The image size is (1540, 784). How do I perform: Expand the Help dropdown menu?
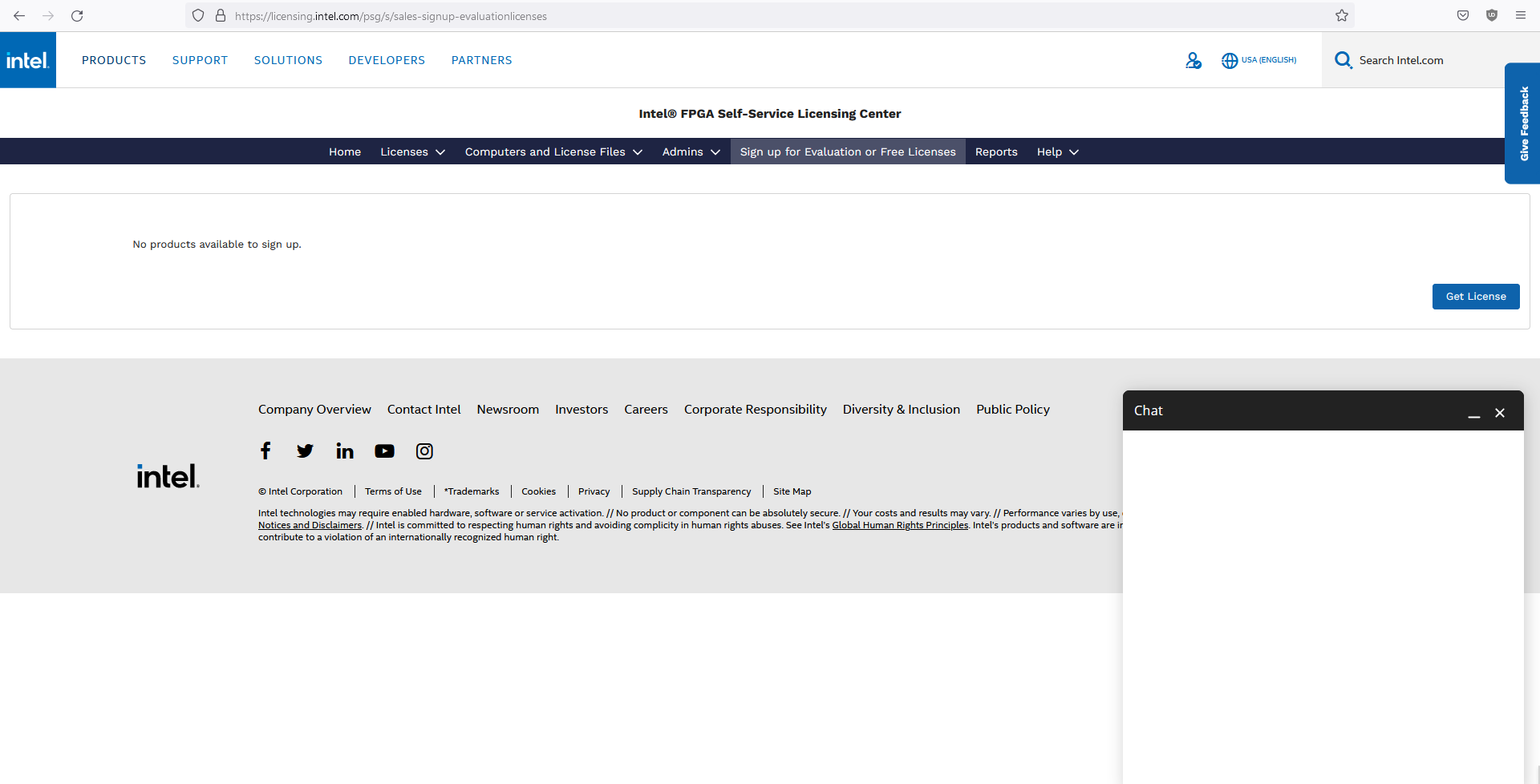[1057, 152]
